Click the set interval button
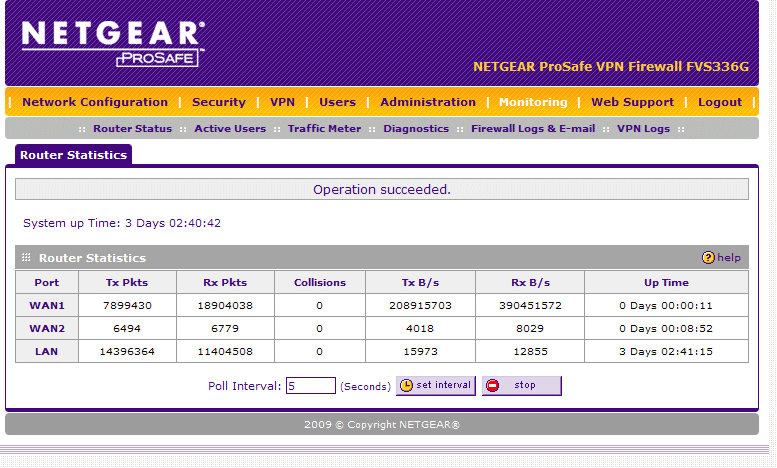The height and width of the screenshot is (468, 777). point(436,386)
